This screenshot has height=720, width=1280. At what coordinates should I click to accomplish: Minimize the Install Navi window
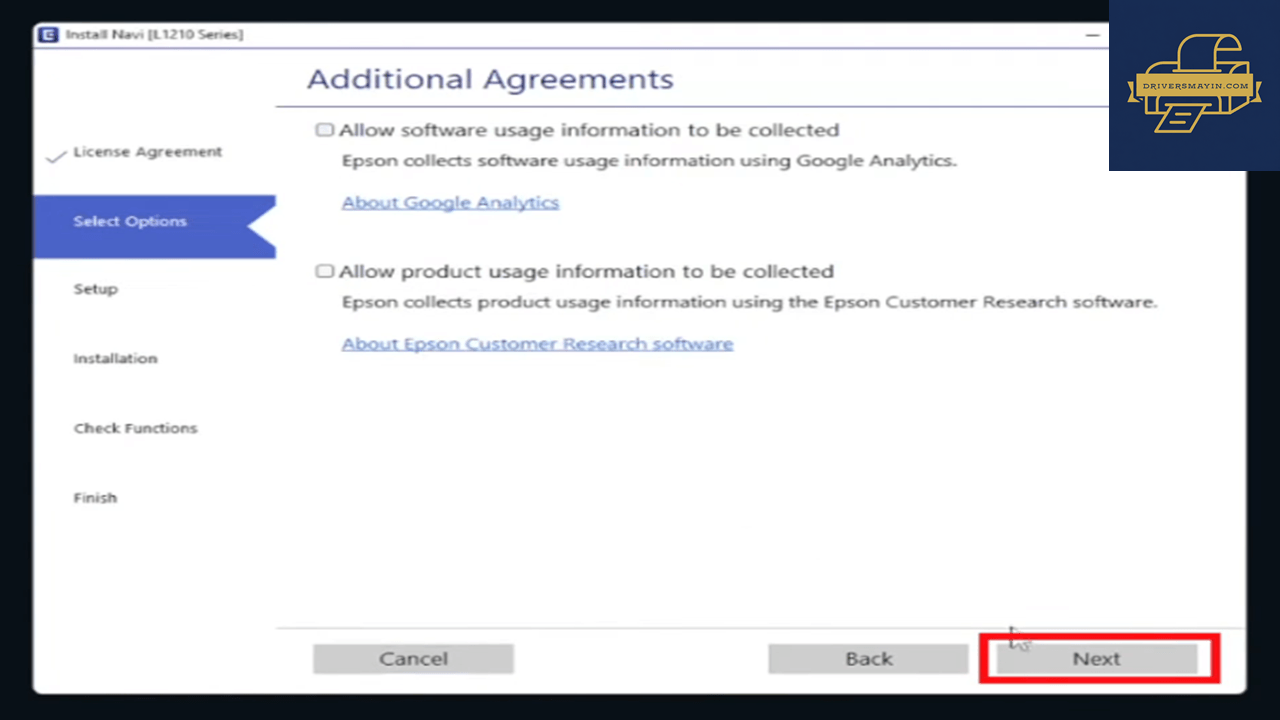(x=1093, y=35)
